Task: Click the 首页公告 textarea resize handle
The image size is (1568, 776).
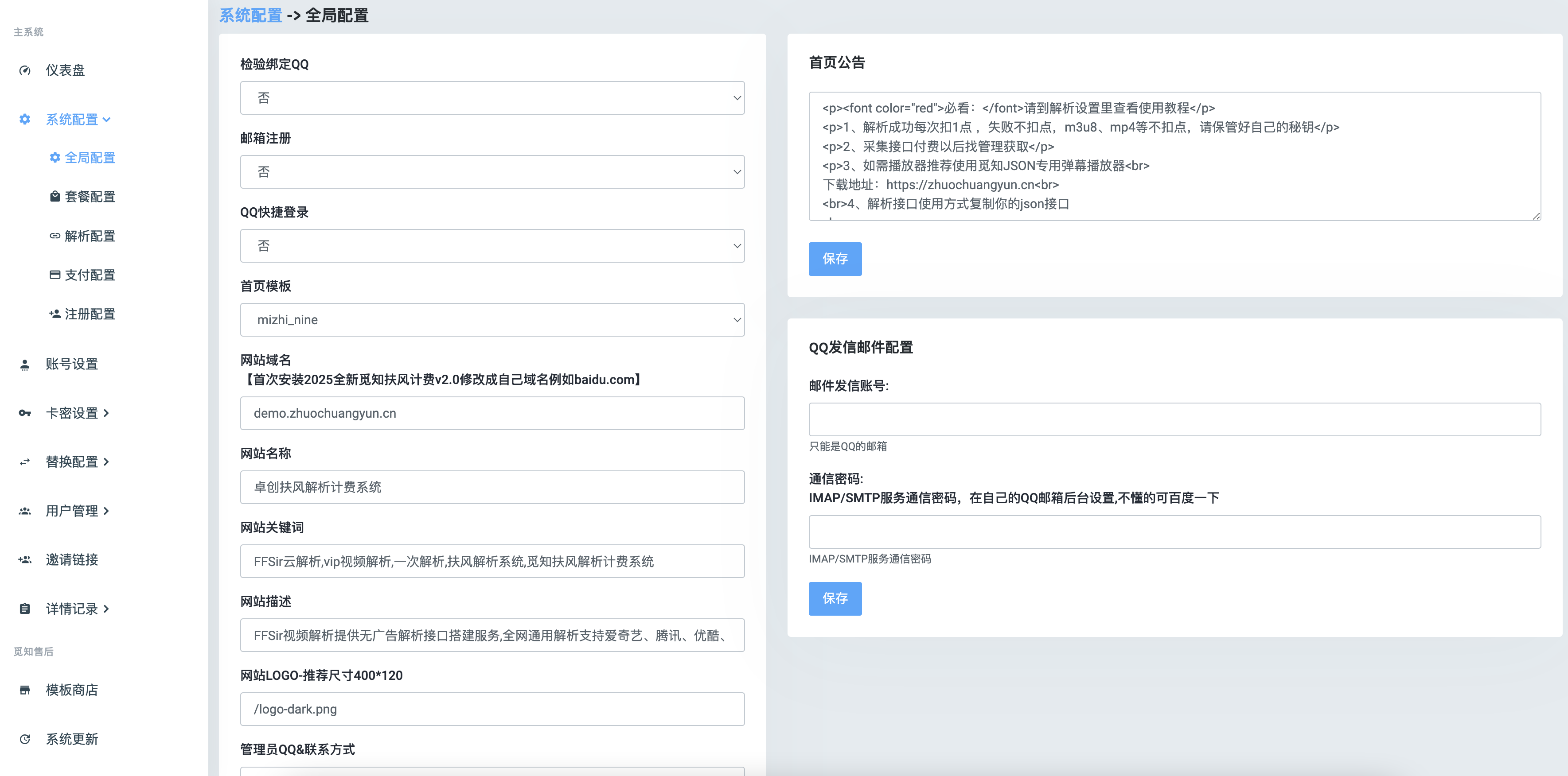Action: coord(1536,216)
